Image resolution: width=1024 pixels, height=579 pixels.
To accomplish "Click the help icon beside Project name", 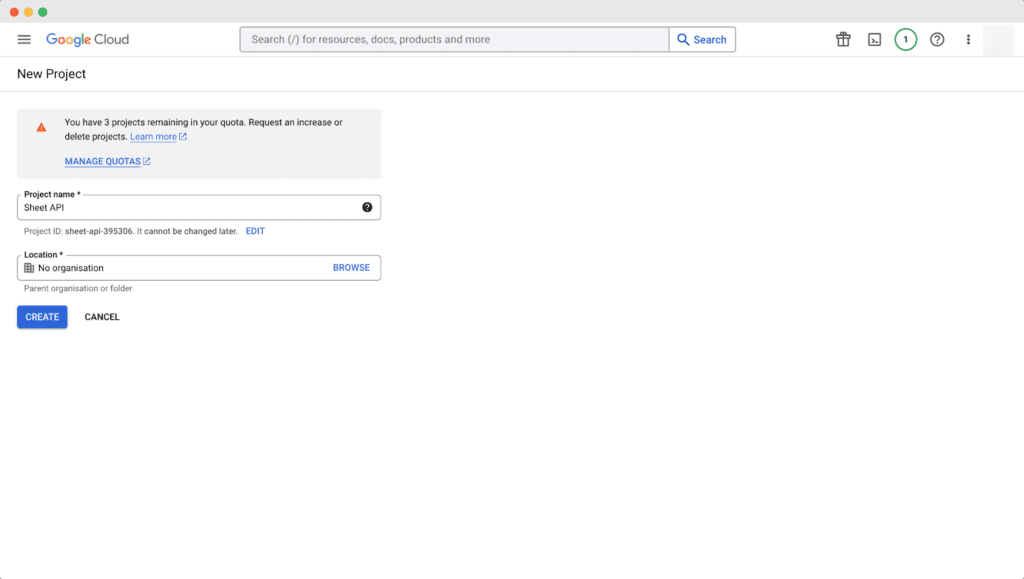I will click(367, 207).
